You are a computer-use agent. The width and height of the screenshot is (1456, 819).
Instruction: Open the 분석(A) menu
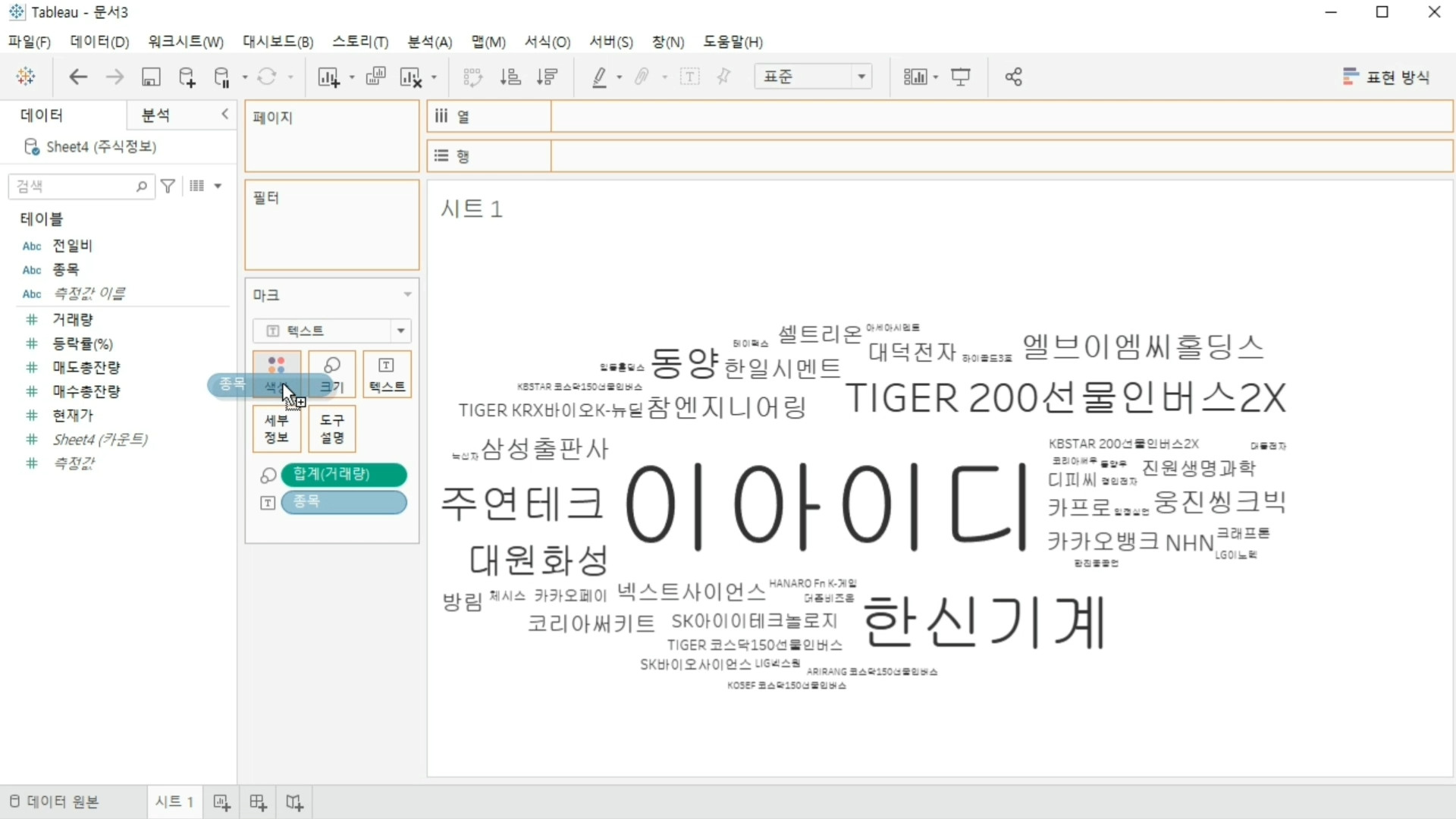[429, 42]
